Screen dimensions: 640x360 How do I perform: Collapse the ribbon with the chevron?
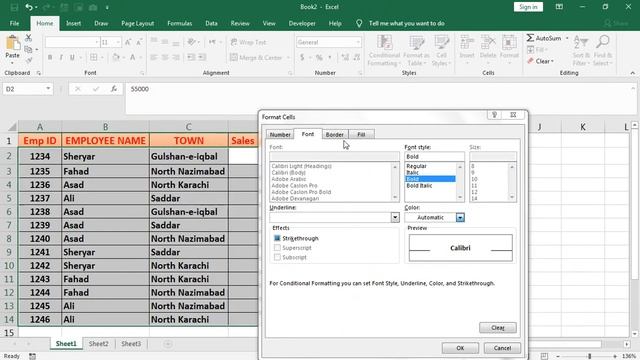point(632,73)
